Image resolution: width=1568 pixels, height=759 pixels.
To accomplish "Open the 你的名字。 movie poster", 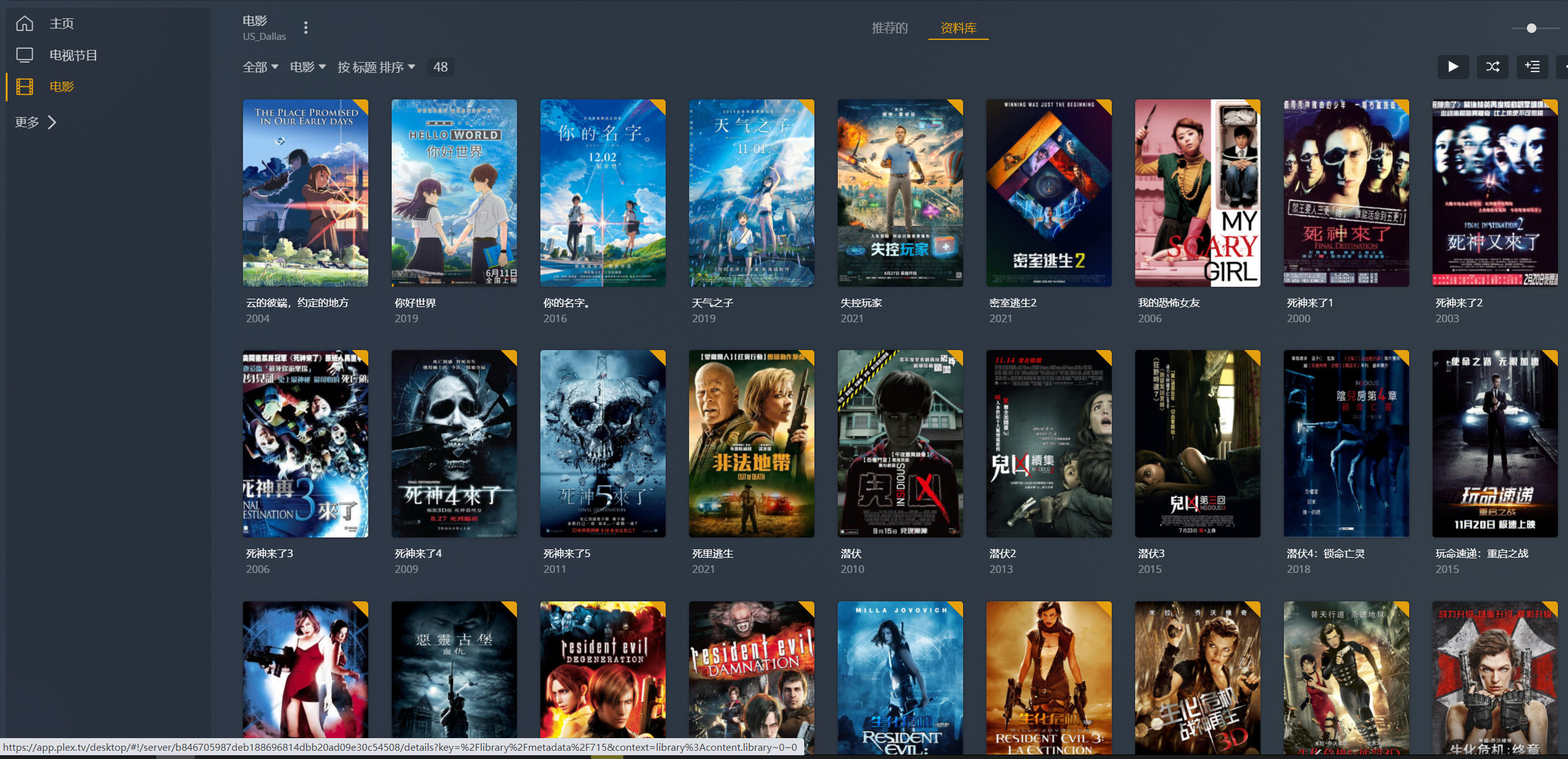I will pos(602,193).
